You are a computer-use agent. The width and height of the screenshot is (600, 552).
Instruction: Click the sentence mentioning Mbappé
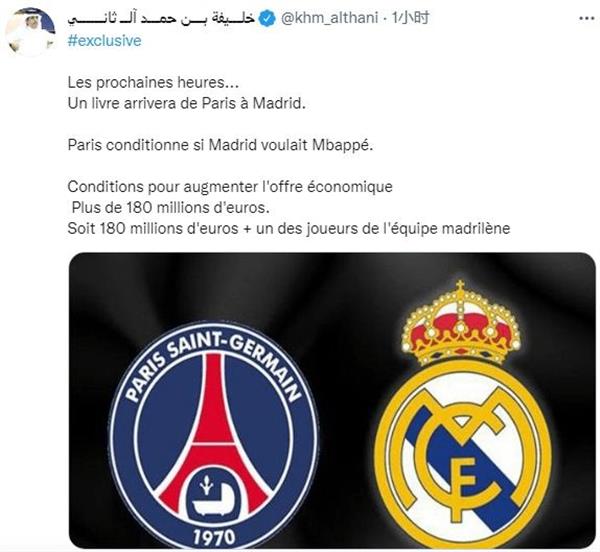coord(220,145)
